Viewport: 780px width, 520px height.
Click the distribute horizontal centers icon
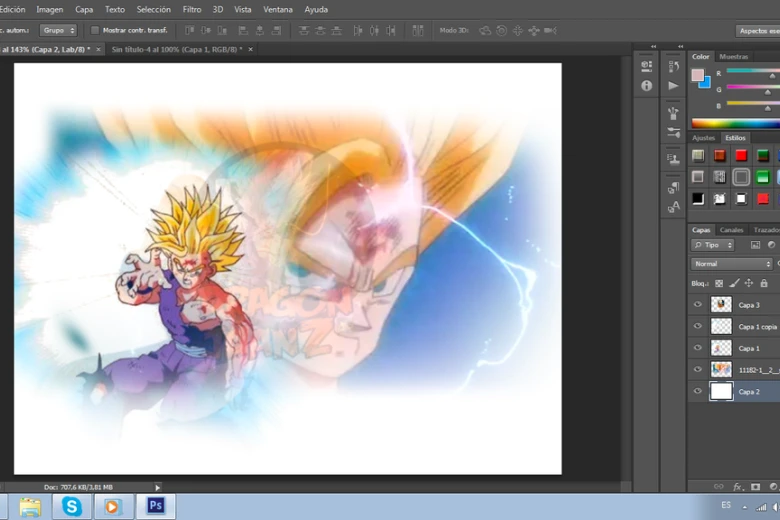click(x=374, y=30)
